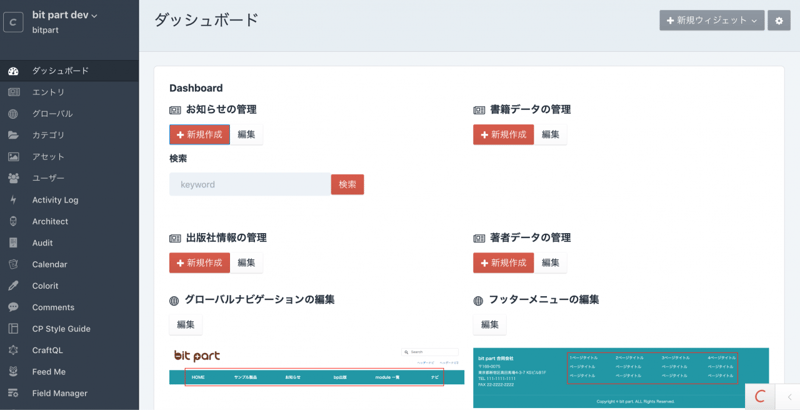The image size is (800, 410).
Task: Open Architect from the sidebar menu
Action: [x=50, y=221]
